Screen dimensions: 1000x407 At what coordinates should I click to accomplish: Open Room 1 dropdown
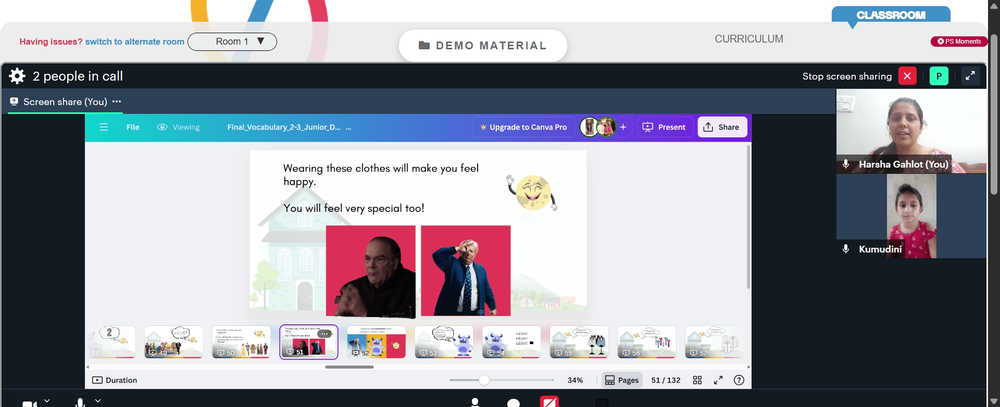[232, 41]
